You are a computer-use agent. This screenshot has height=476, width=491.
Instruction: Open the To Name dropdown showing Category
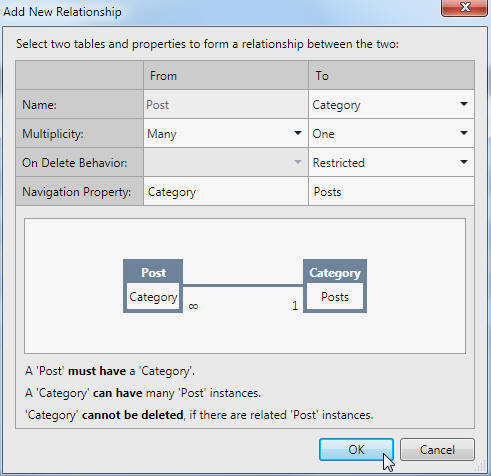click(x=391, y=105)
